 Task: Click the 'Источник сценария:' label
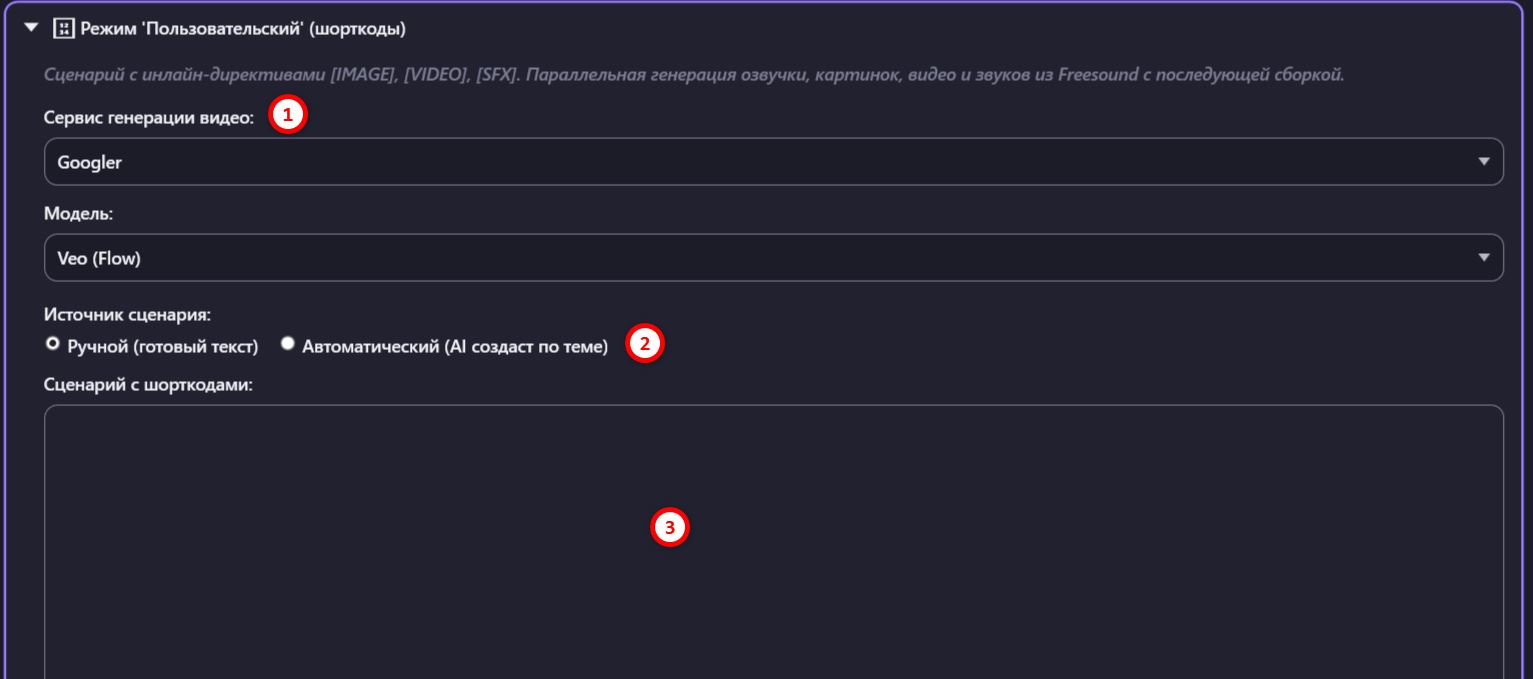pyautogui.click(x=127, y=314)
